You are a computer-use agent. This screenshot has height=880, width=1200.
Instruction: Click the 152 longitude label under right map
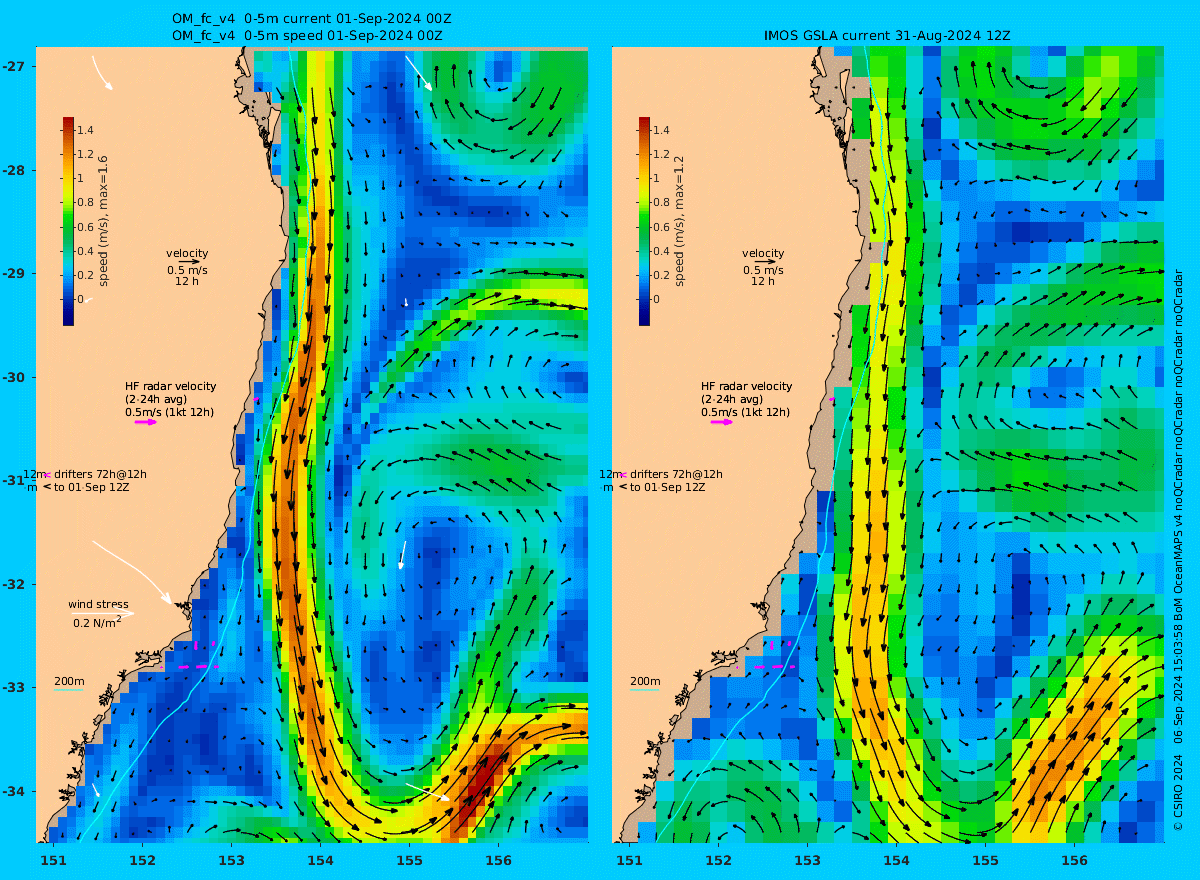point(718,860)
